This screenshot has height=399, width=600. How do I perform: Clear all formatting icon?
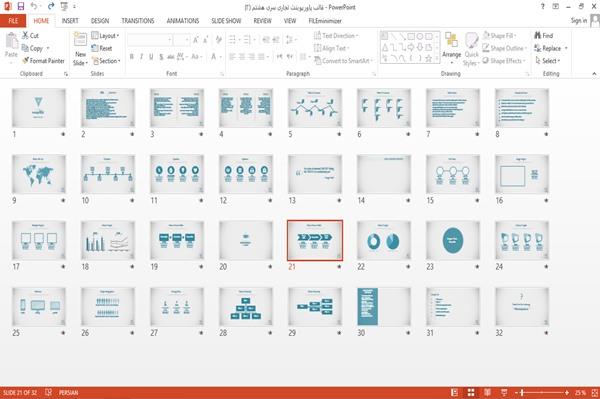(x=218, y=39)
